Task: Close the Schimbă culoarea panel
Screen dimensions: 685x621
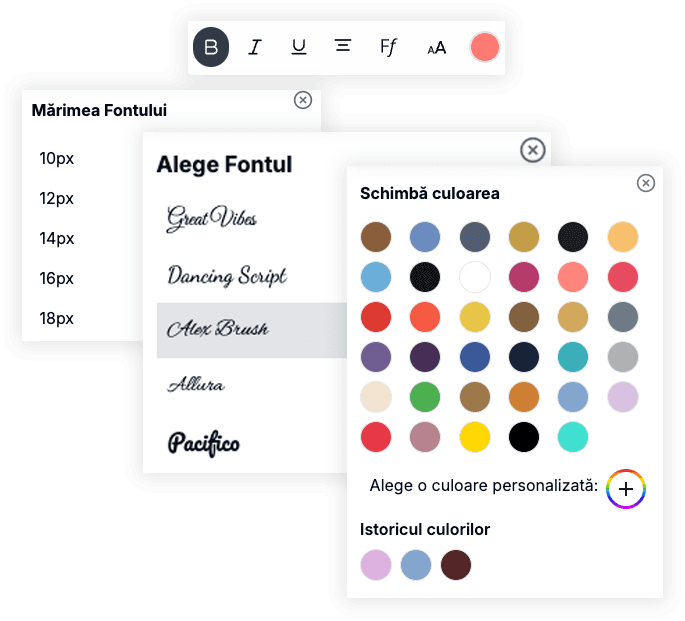Action: click(x=646, y=183)
